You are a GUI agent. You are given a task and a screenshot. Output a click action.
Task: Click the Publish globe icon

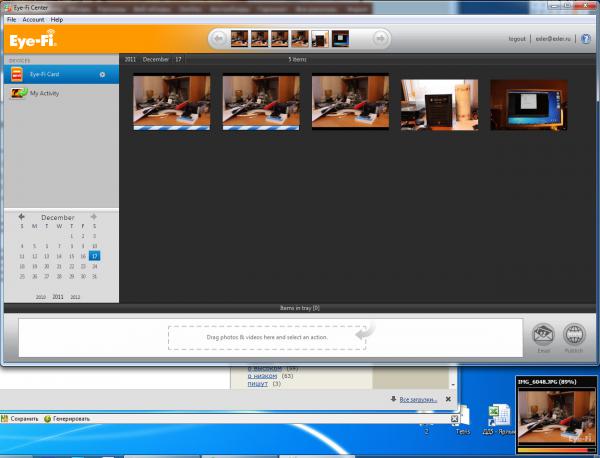click(574, 335)
